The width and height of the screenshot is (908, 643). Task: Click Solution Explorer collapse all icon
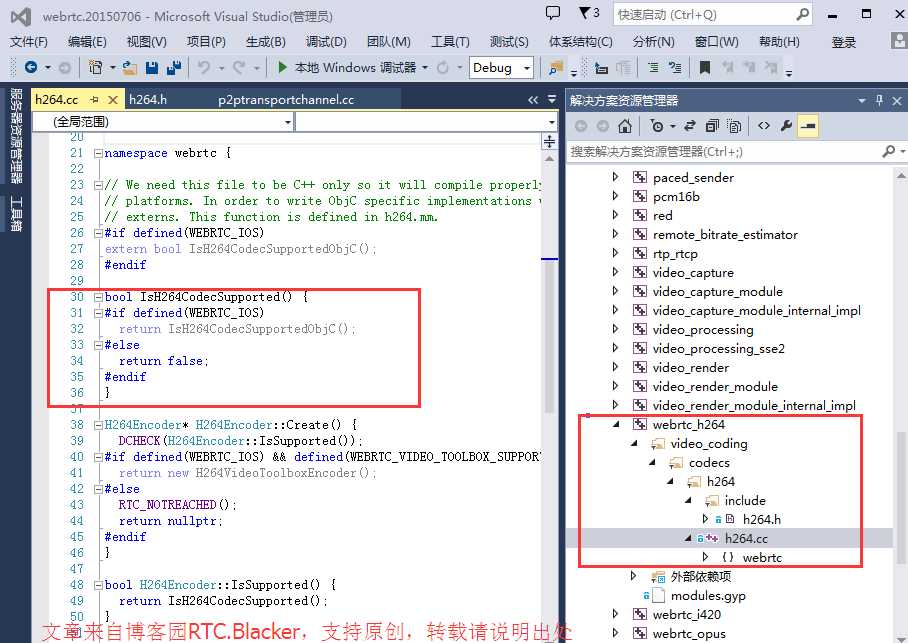point(712,126)
